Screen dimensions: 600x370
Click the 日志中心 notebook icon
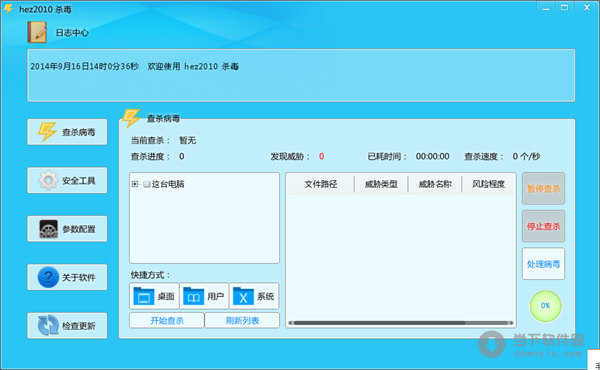tap(37, 32)
